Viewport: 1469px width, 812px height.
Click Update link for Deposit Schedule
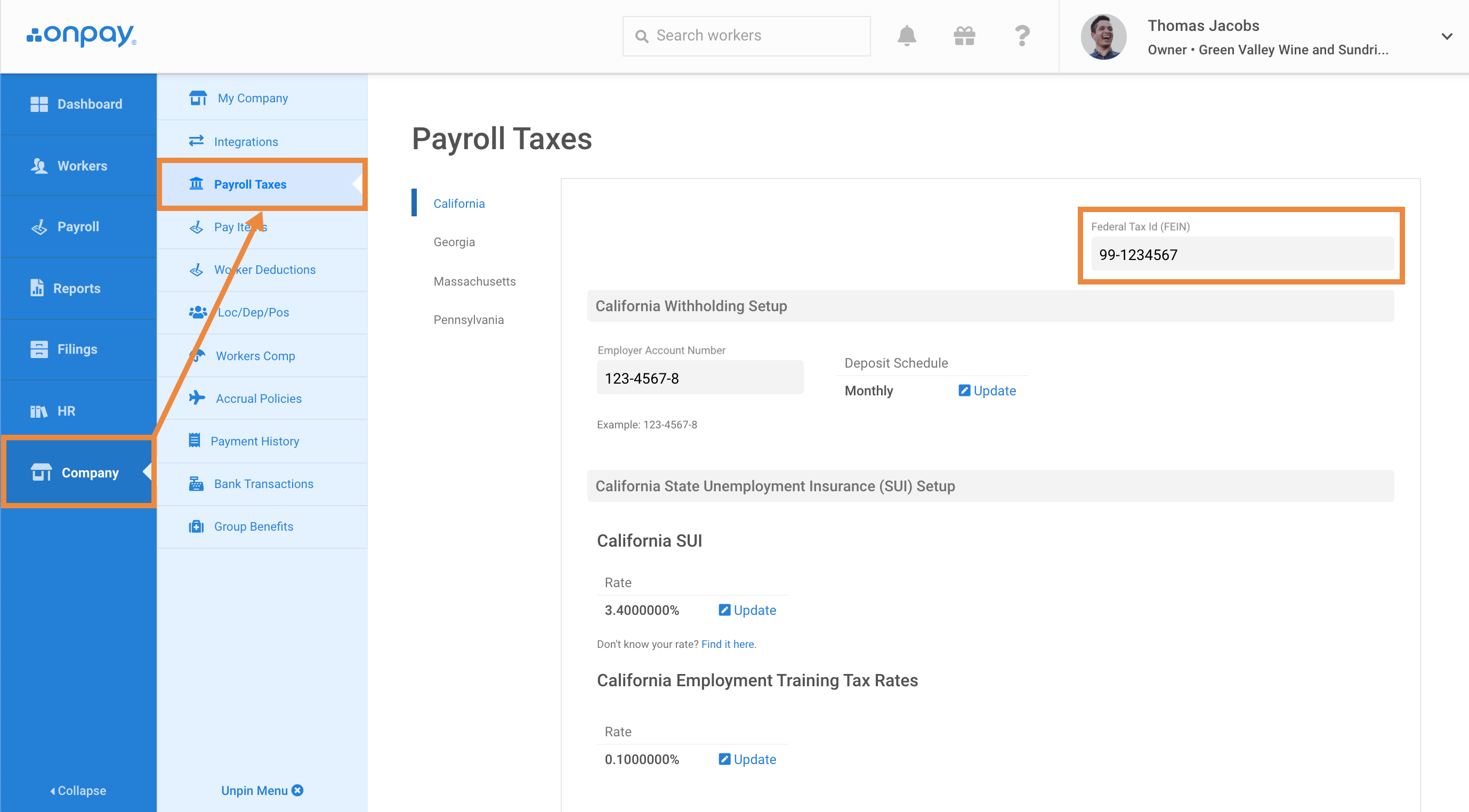pyautogui.click(x=994, y=390)
